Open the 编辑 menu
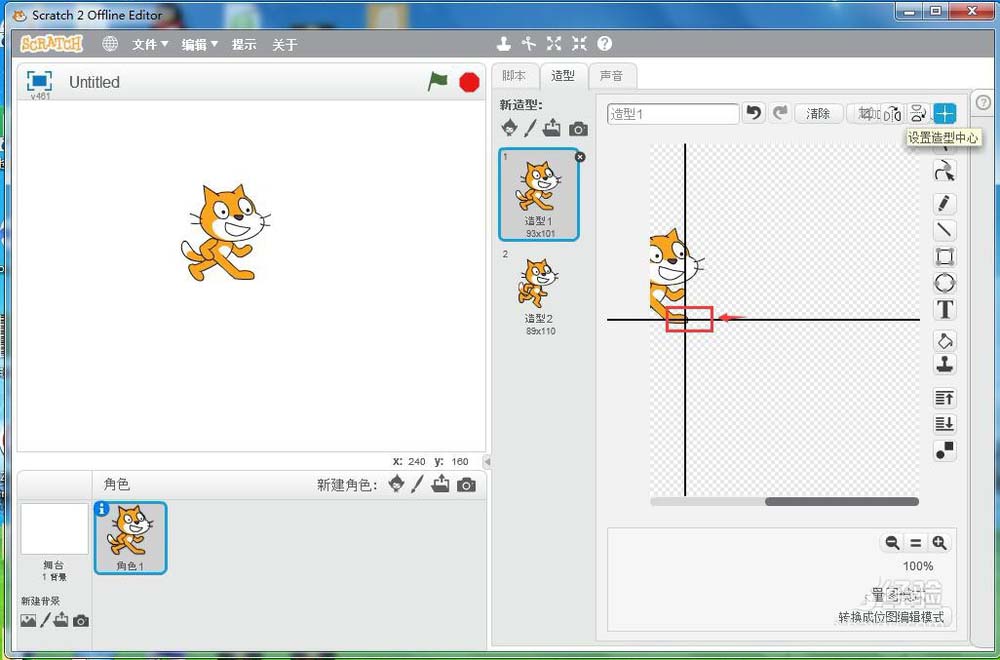The width and height of the screenshot is (1000, 660). click(199, 44)
